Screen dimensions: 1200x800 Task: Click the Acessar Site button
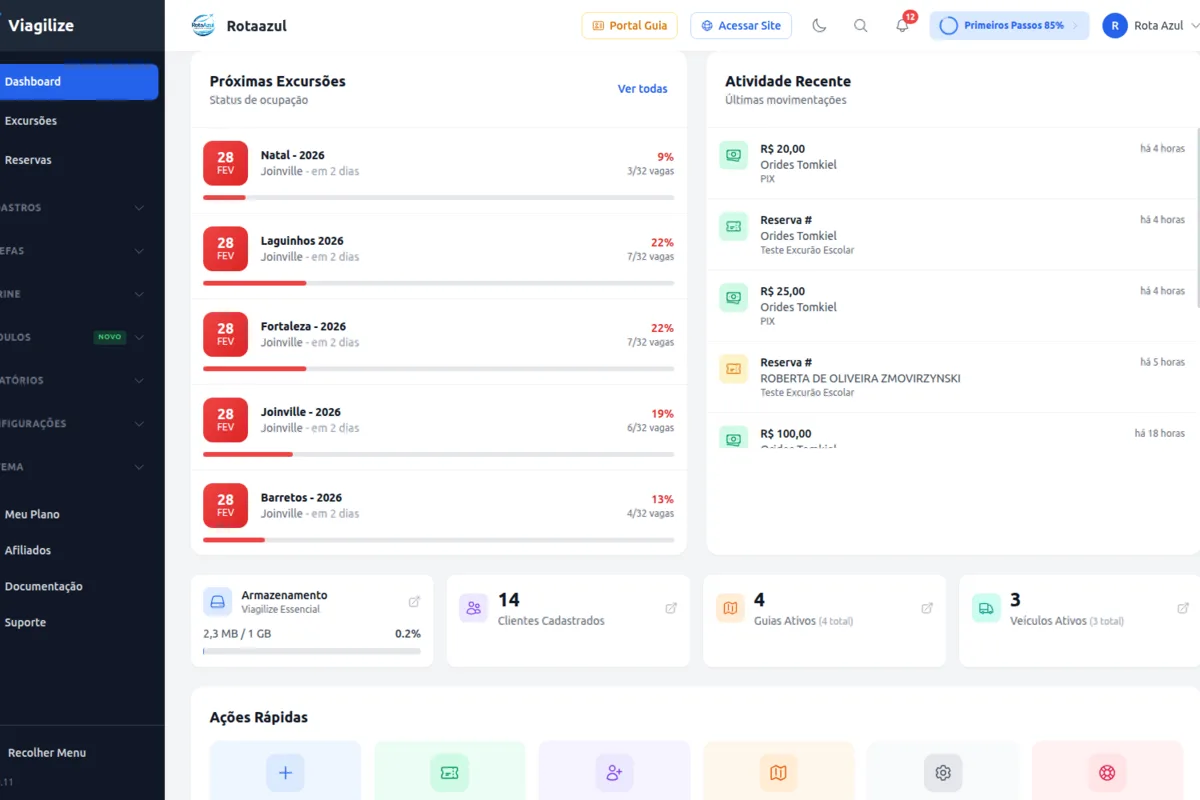tap(741, 26)
